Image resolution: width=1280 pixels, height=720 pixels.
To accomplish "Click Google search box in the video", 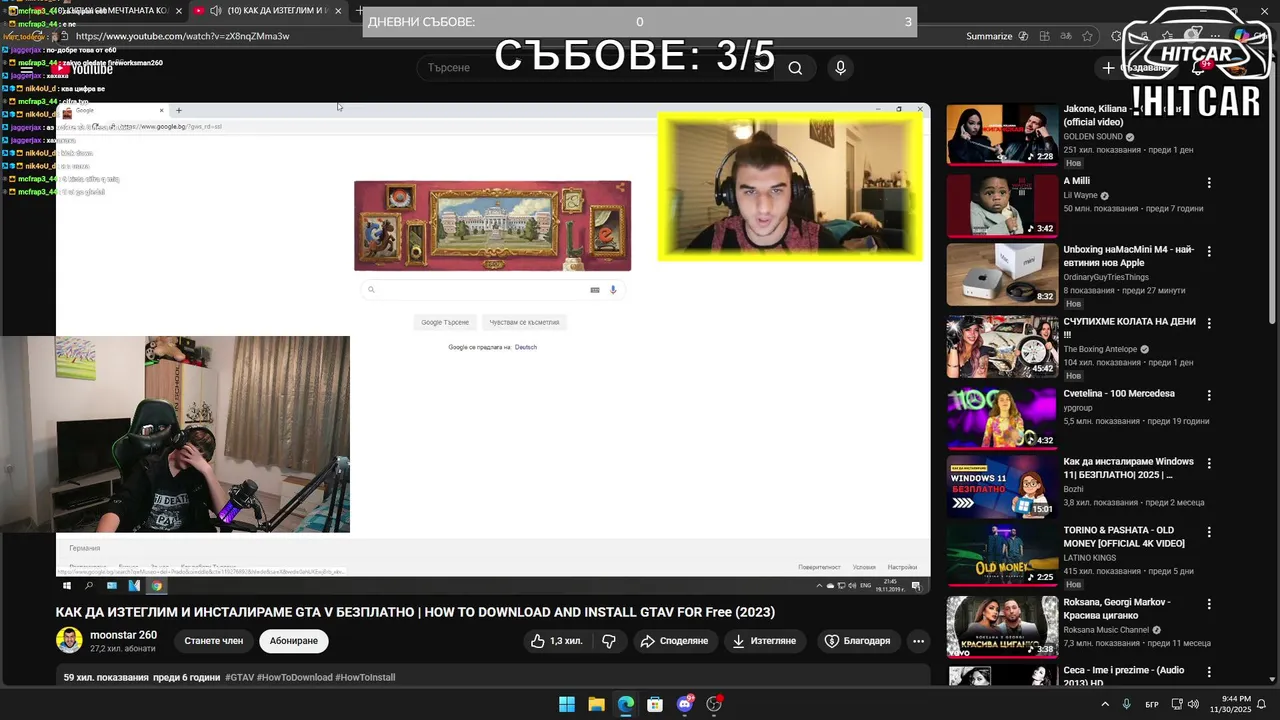I will [492, 290].
